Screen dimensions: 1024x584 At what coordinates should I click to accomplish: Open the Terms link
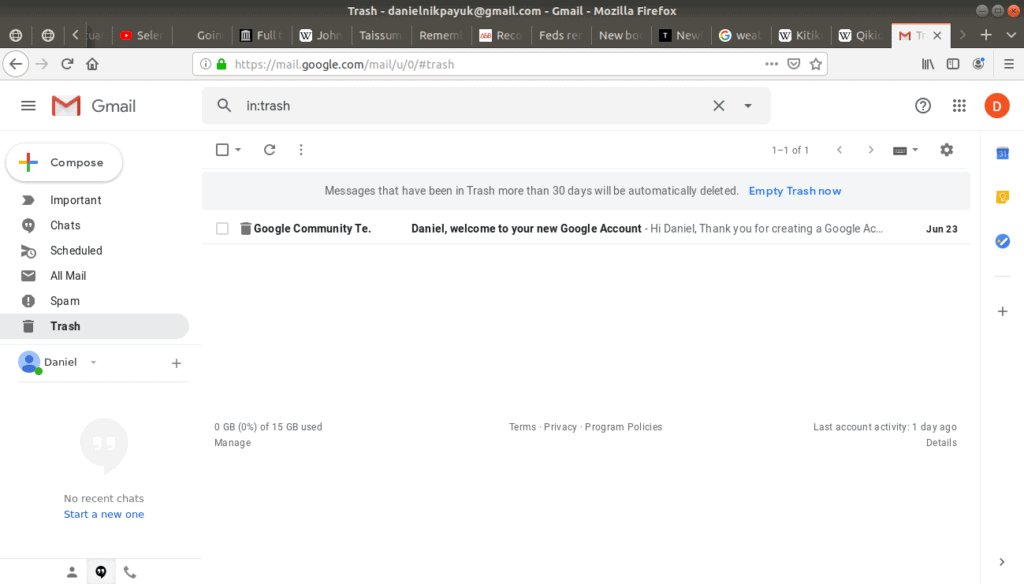pos(522,427)
